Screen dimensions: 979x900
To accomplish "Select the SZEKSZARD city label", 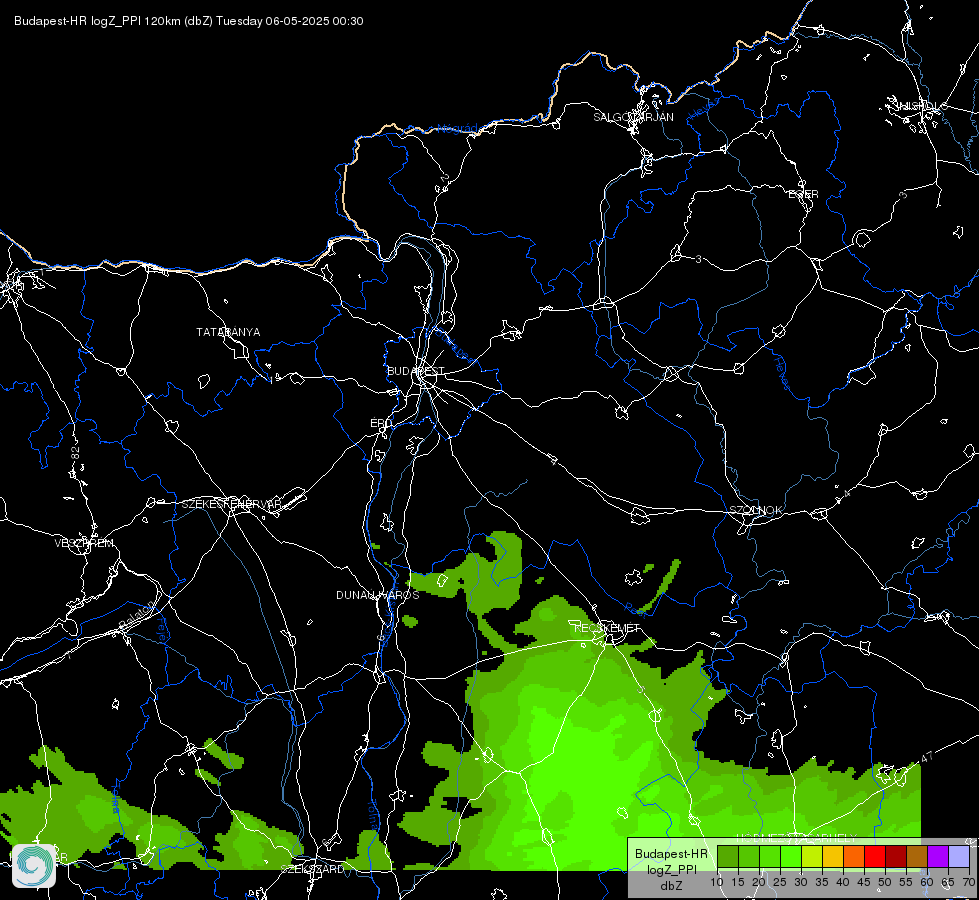I will [312, 869].
